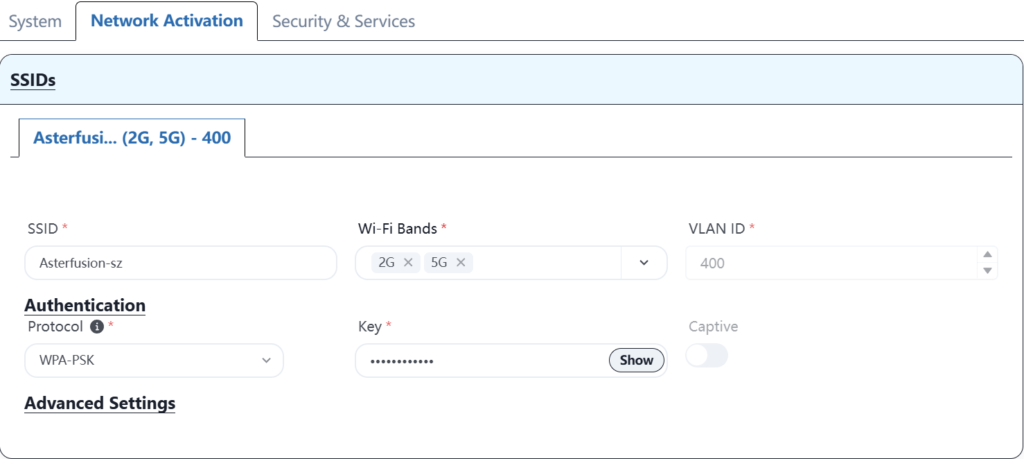Switch to the System tab
The width and height of the screenshot is (1024, 459).
pos(35,21)
